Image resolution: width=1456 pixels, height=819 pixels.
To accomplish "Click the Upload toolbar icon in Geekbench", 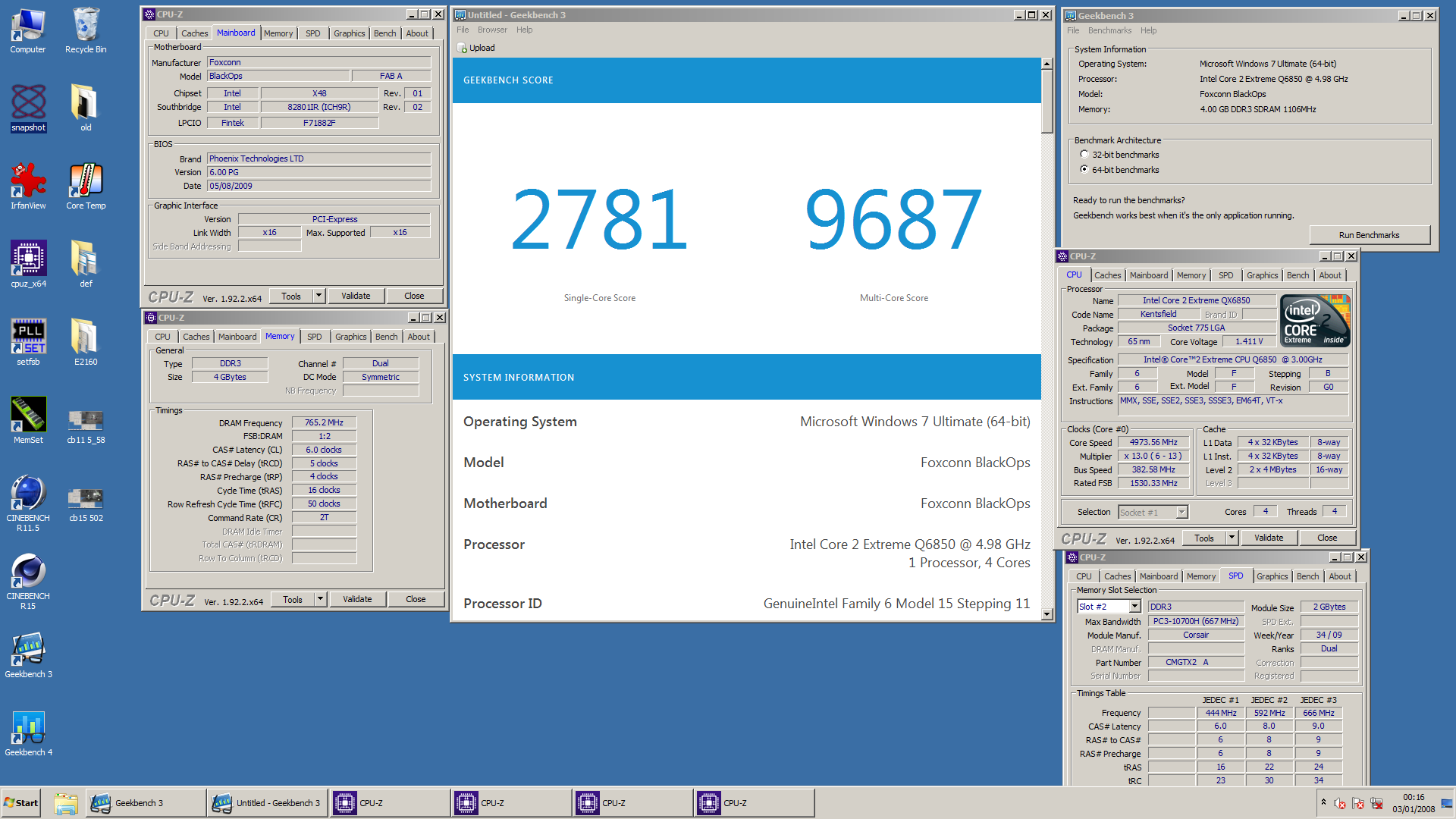I will (462, 48).
